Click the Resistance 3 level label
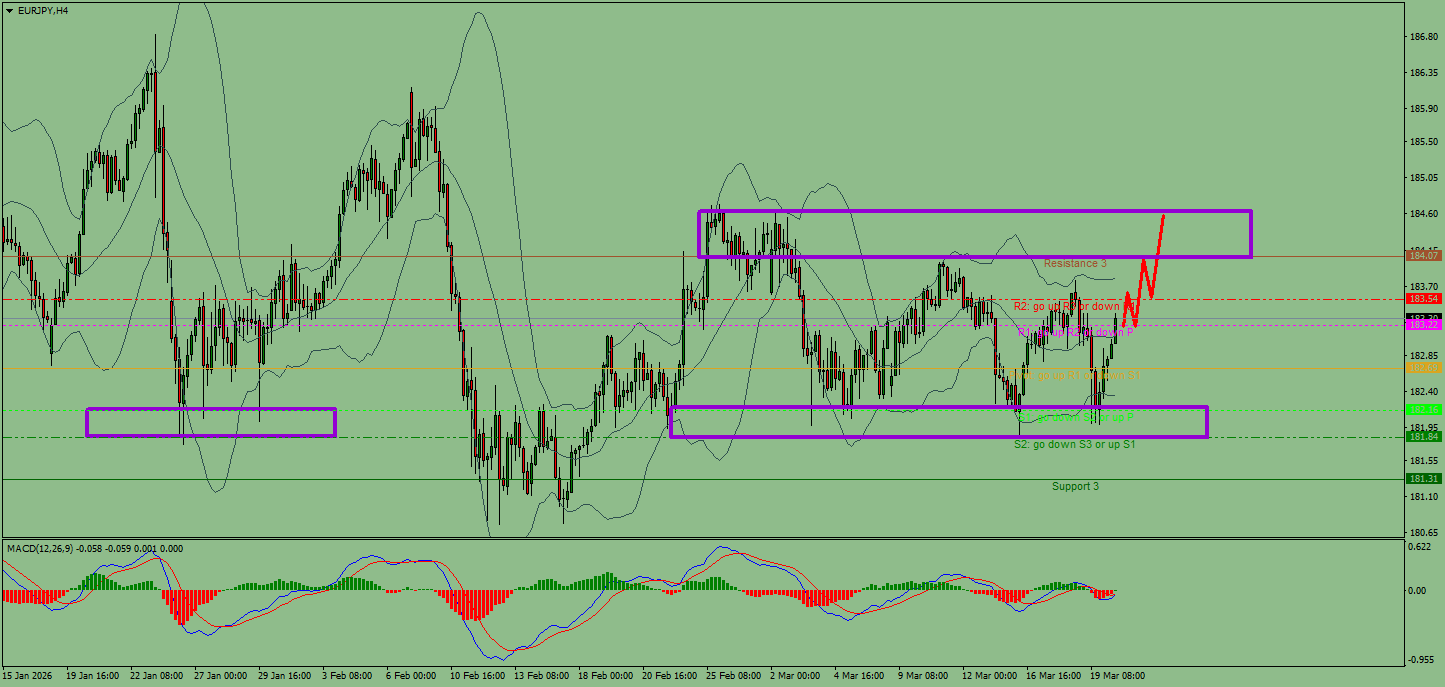This screenshot has width=1445, height=687. 1075,263
